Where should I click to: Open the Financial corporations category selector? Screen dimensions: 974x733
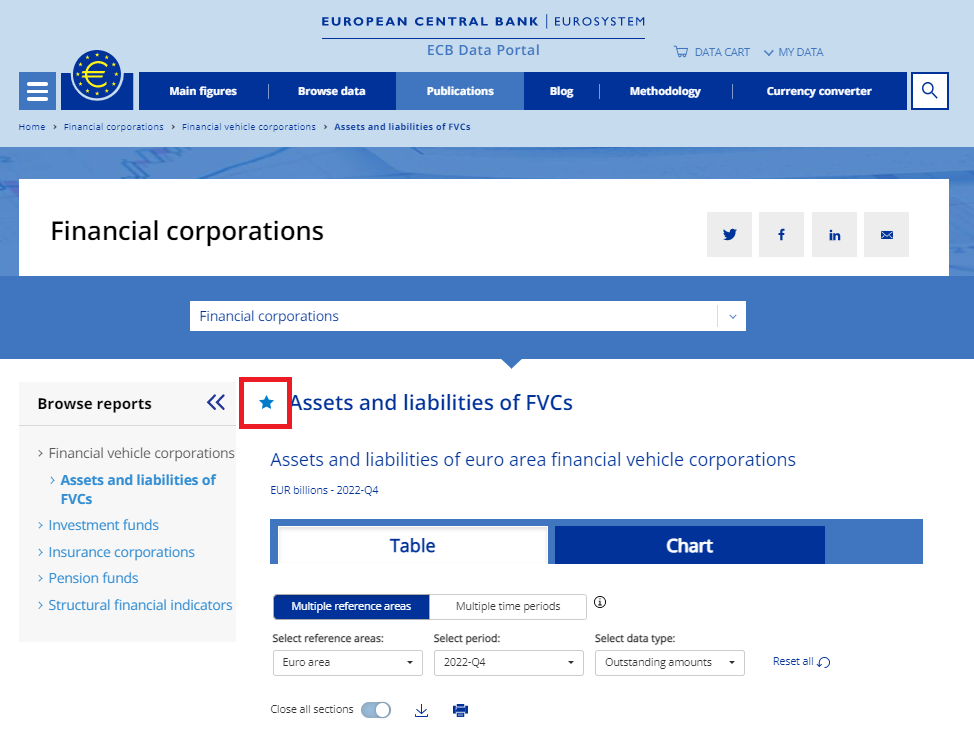pyautogui.click(x=467, y=316)
